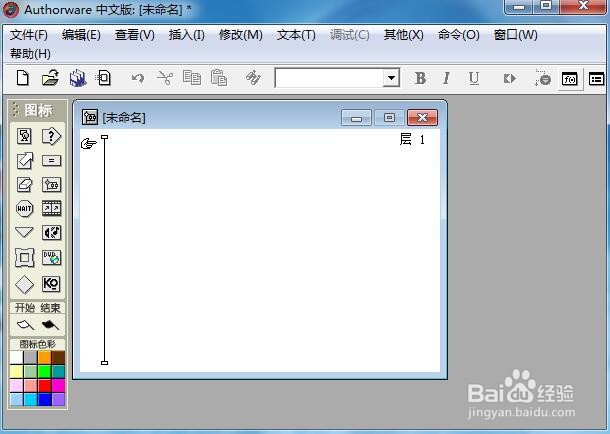This screenshot has height=434, width=610.
Task: Open the 编辑(E) menu
Action: point(81,35)
